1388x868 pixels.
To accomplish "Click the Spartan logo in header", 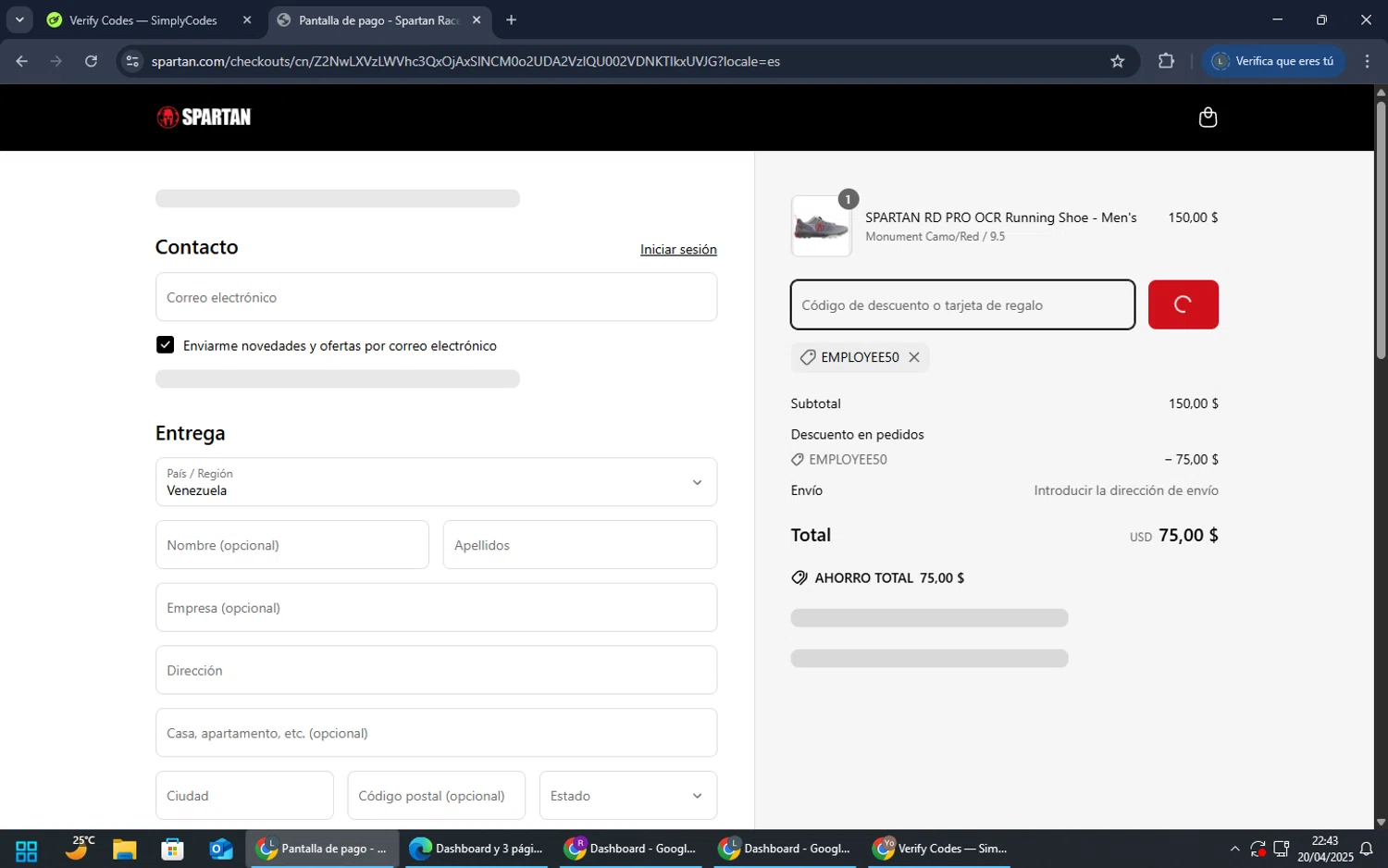I will [204, 118].
